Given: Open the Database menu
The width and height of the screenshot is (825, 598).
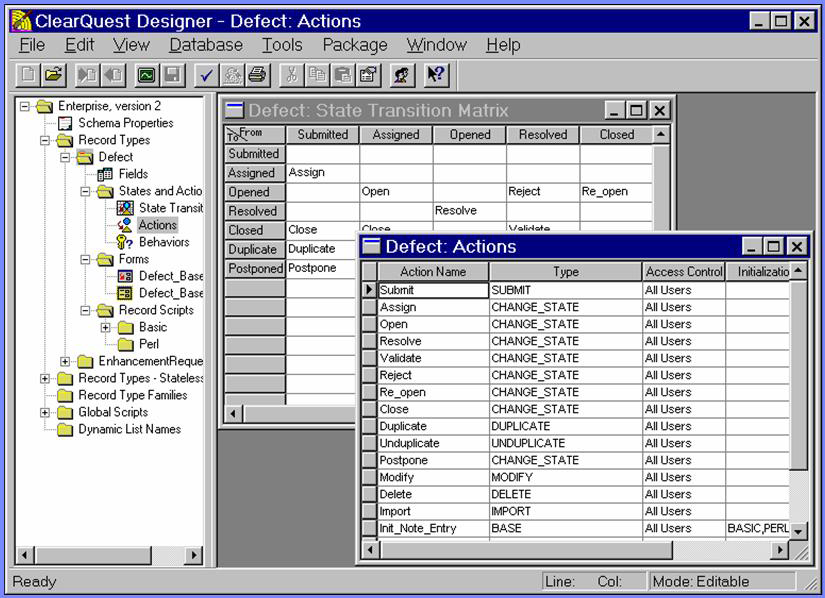Looking at the screenshot, I should click(206, 45).
